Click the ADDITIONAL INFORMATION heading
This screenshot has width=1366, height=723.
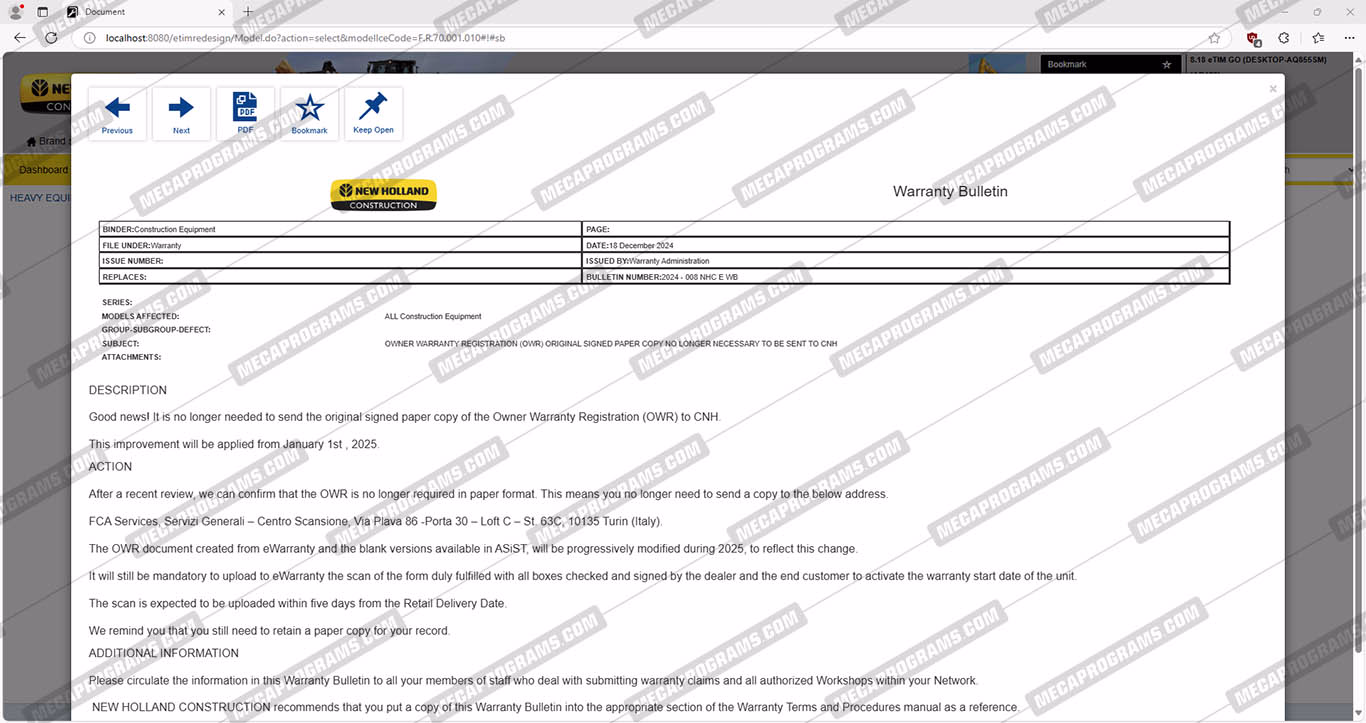click(x=164, y=653)
